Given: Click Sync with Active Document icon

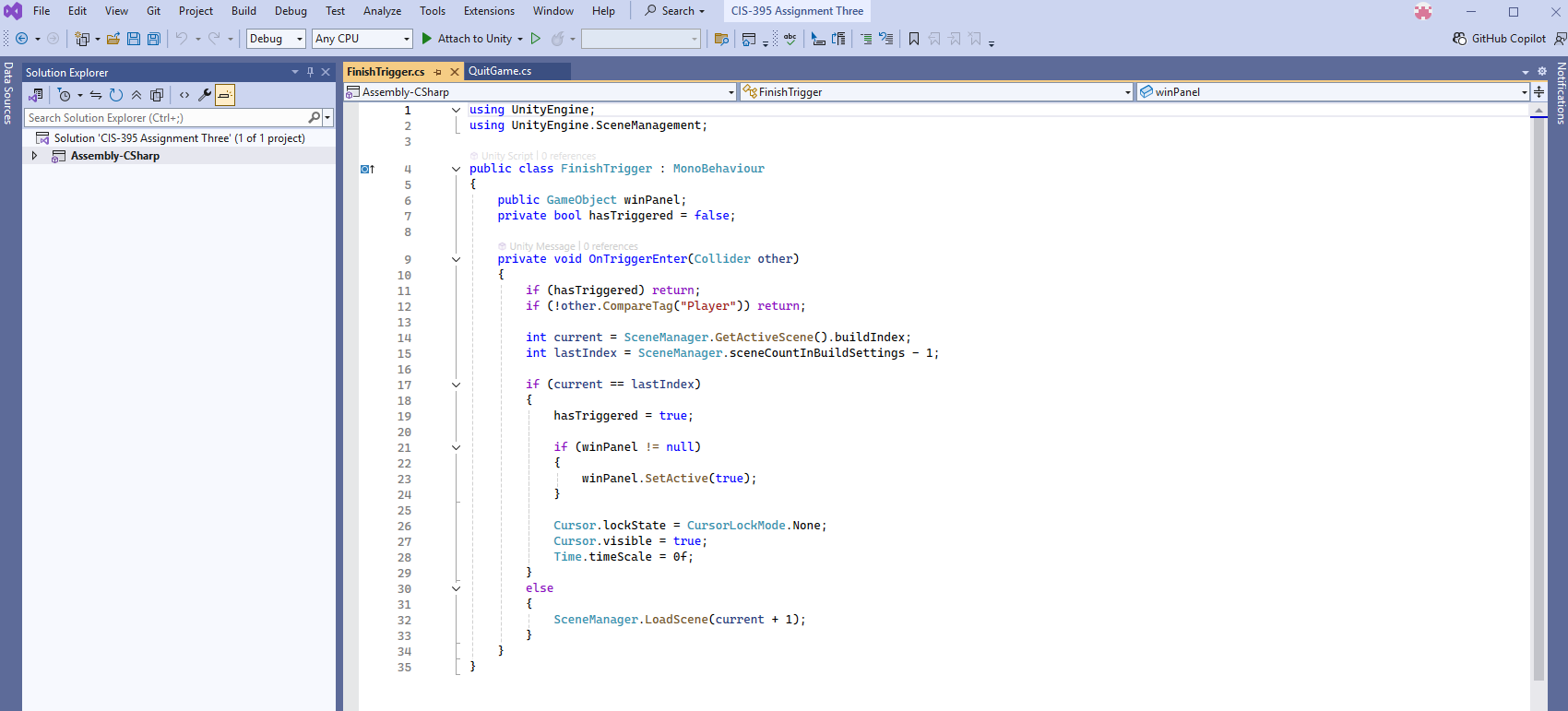Looking at the screenshot, I should 96,95.
